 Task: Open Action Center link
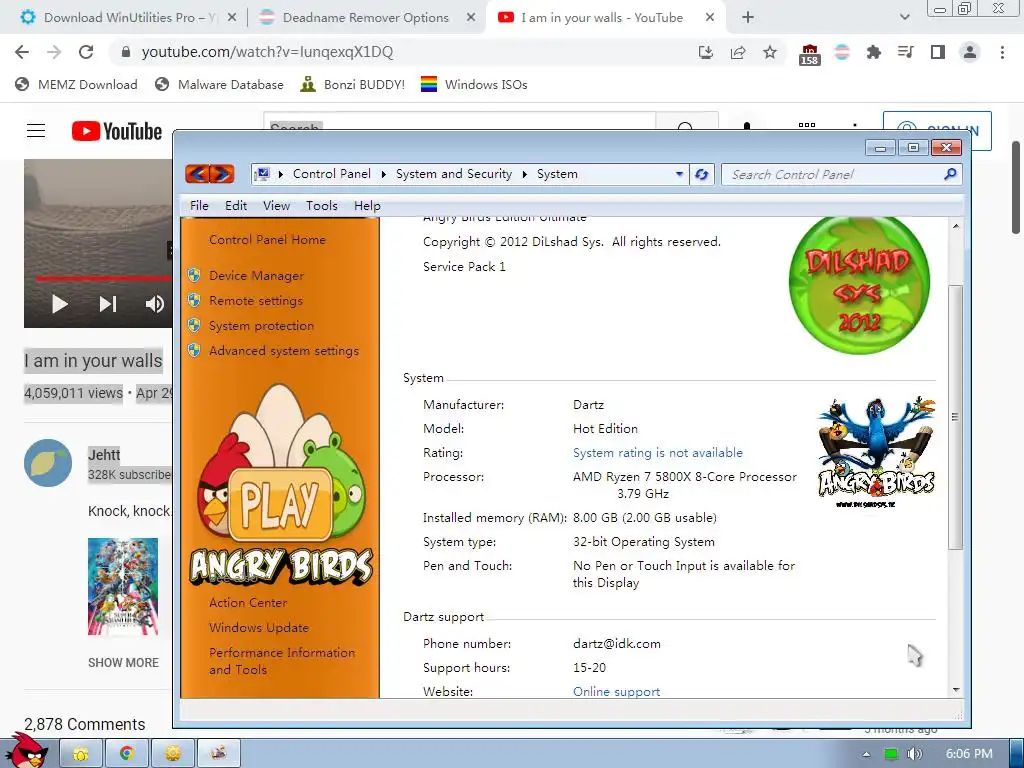(248, 603)
